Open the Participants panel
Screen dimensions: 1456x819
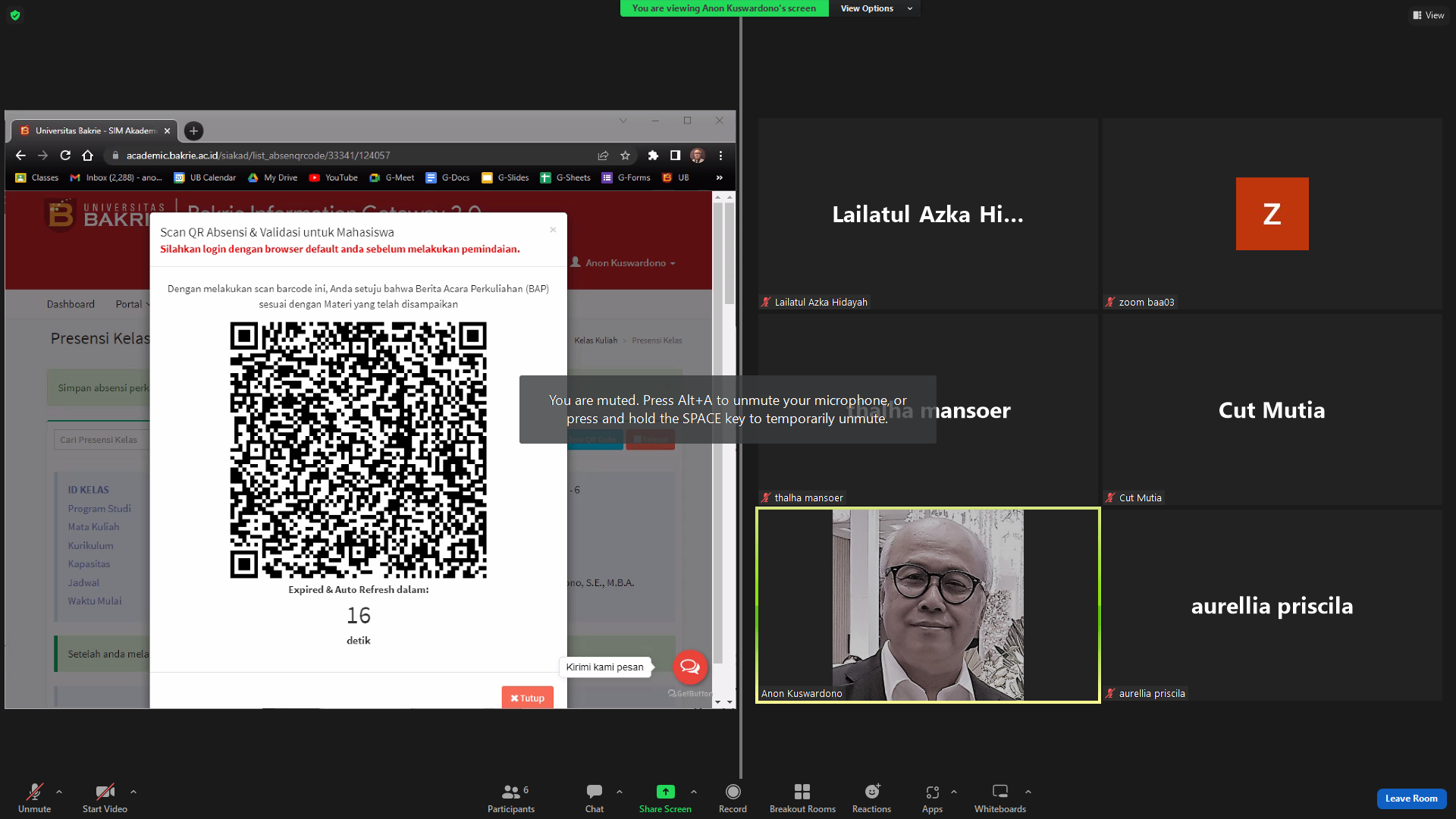tap(512, 798)
